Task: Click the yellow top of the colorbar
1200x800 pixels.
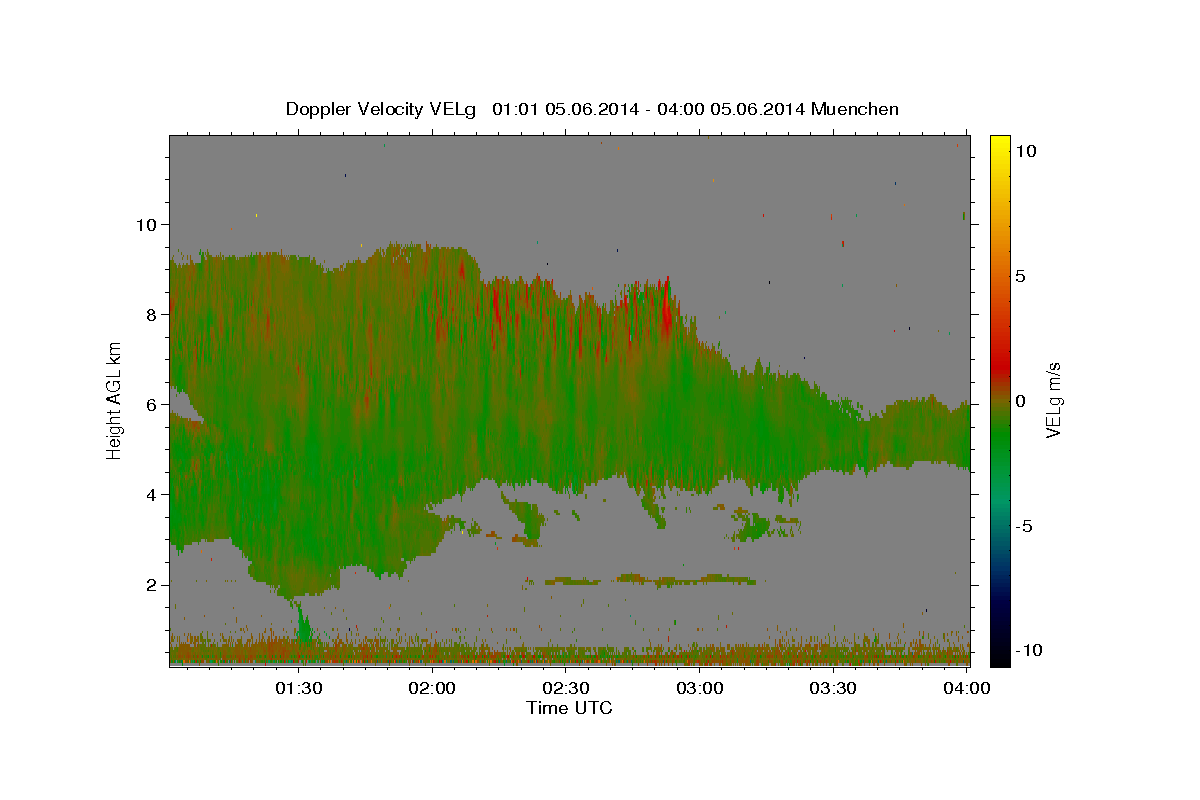Action: tap(999, 145)
